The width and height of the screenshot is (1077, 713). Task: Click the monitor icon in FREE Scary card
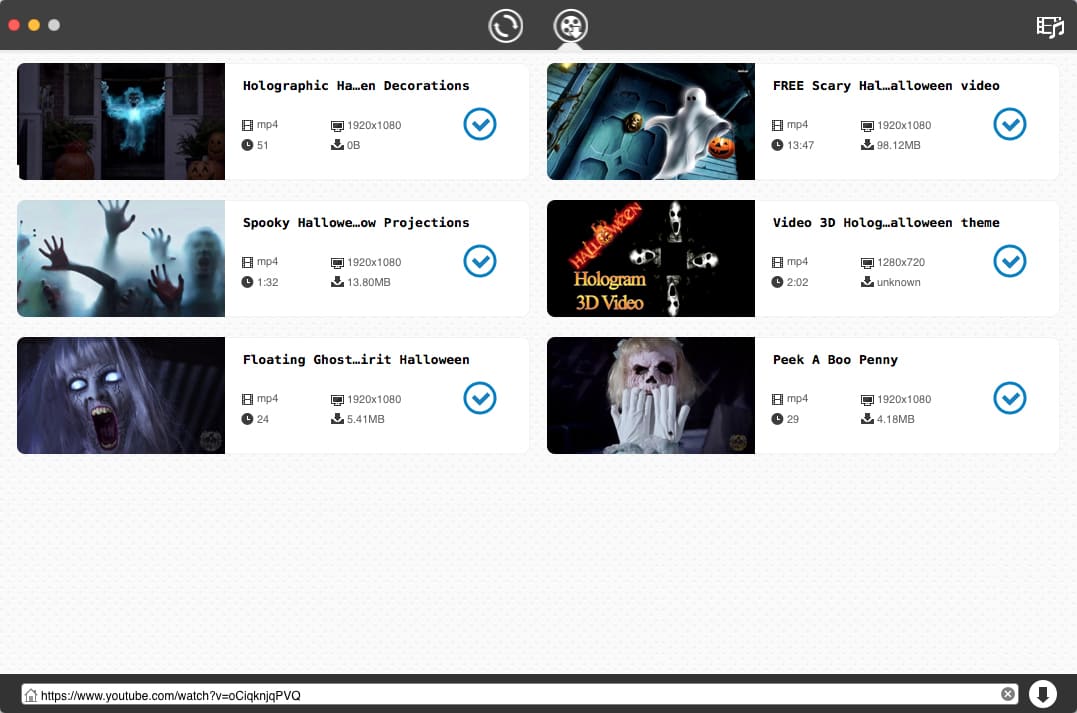click(x=868, y=126)
